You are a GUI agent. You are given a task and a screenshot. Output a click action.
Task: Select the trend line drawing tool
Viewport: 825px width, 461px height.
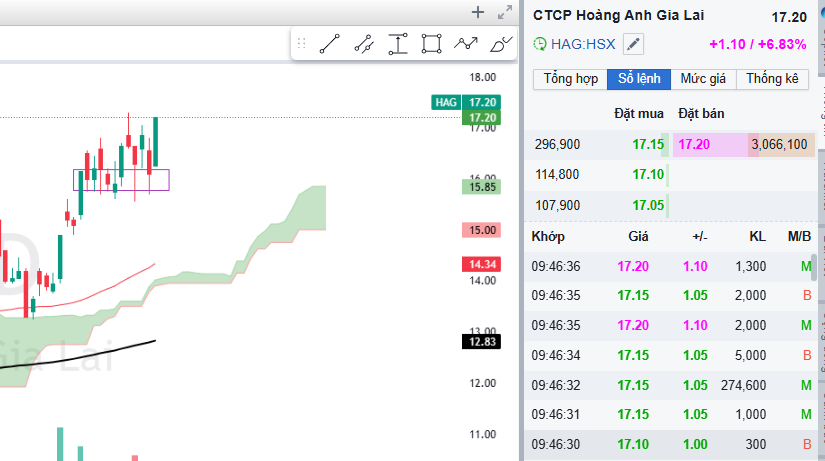click(x=331, y=44)
